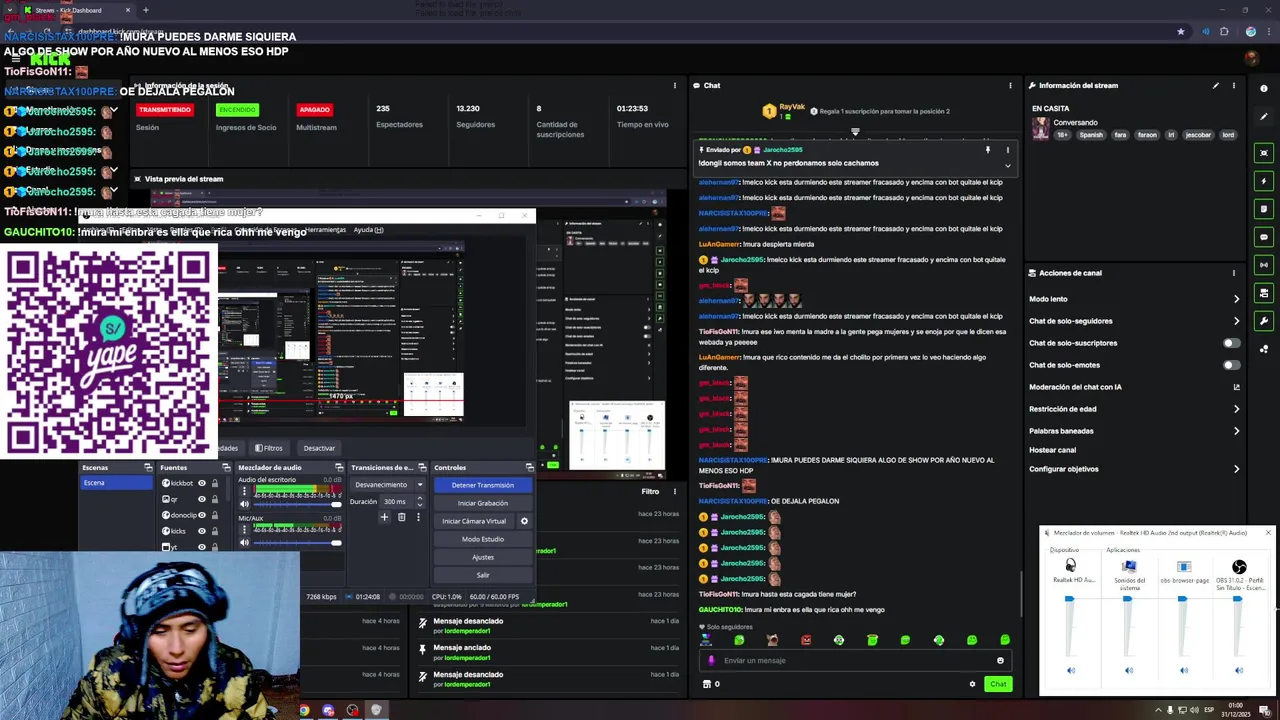The image size is (1280, 720).
Task: Click Spanish tag in stream information
Action: [1090, 135]
